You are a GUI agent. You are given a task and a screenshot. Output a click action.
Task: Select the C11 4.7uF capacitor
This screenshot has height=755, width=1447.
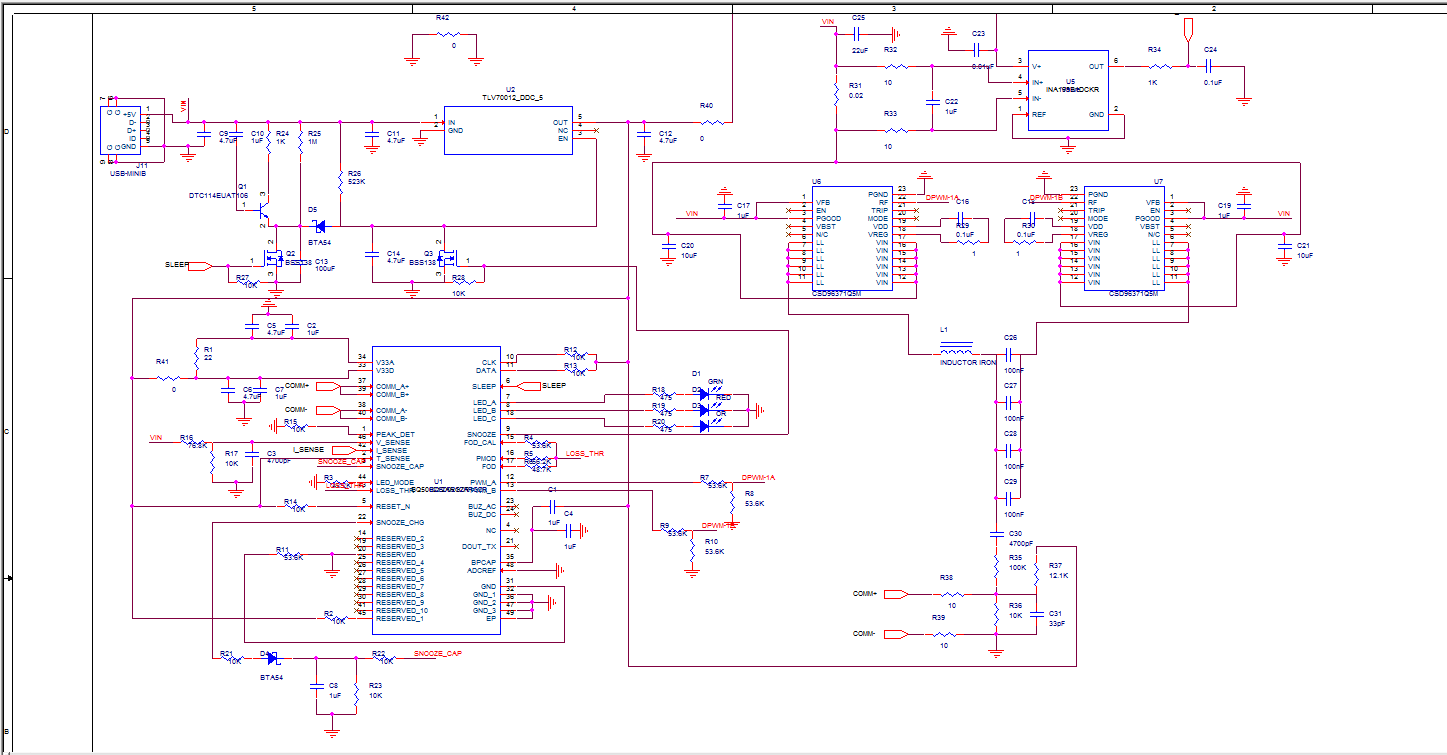(372, 135)
